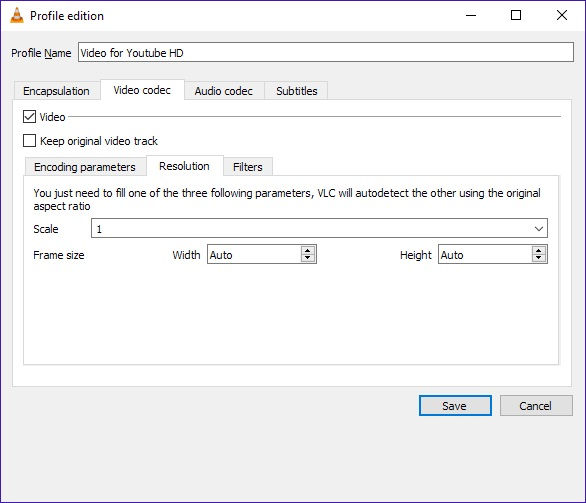Decrease Height using the down arrow
586x503 pixels.
tap(539, 258)
